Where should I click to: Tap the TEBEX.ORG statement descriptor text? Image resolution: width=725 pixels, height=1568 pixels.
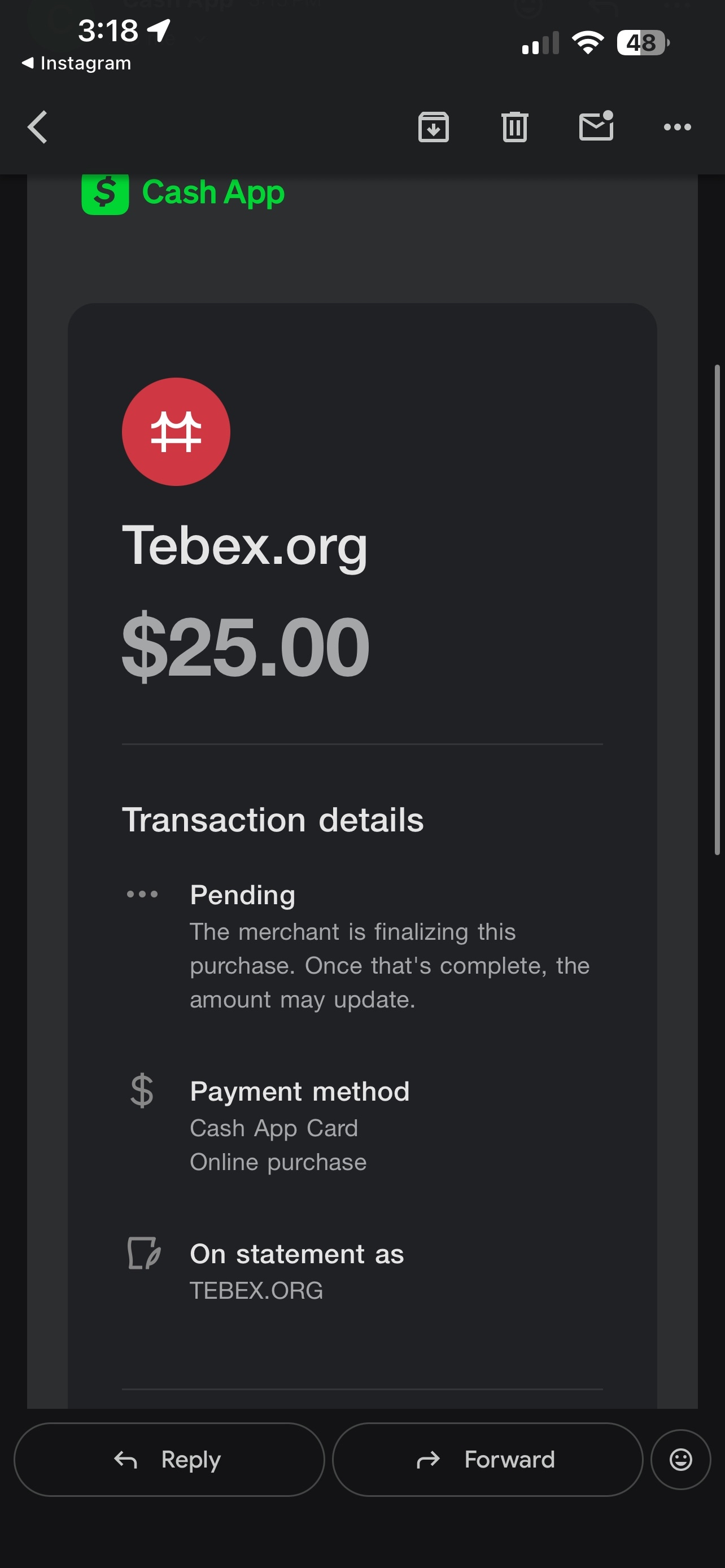tap(256, 1290)
